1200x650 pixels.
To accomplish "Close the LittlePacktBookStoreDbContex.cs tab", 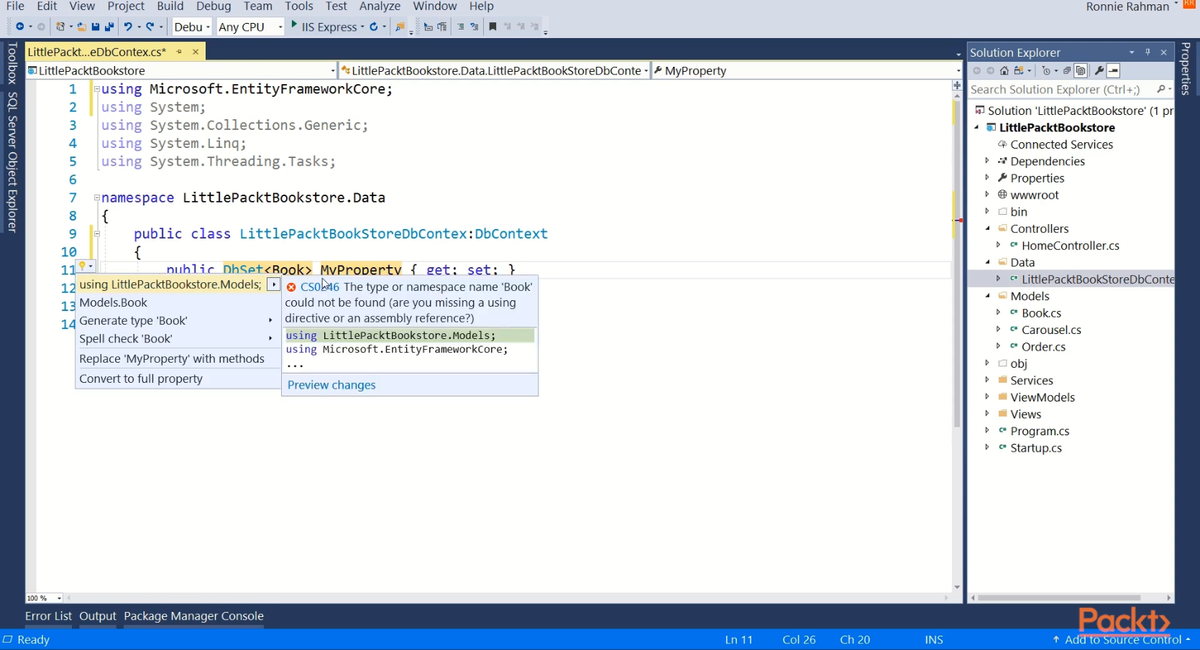I will click(x=195, y=51).
